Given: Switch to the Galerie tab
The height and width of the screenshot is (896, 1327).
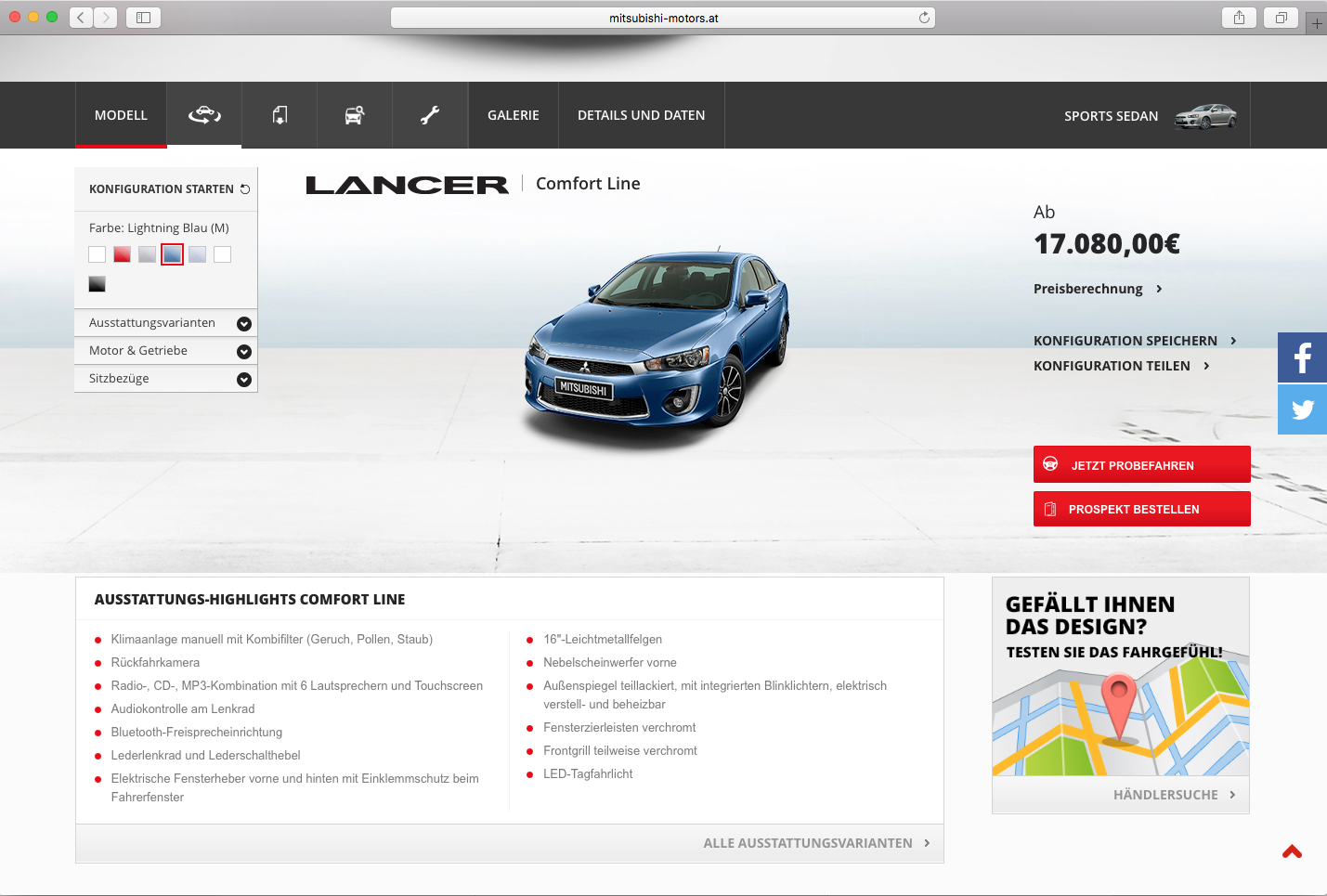Looking at the screenshot, I should pos(514,115).
